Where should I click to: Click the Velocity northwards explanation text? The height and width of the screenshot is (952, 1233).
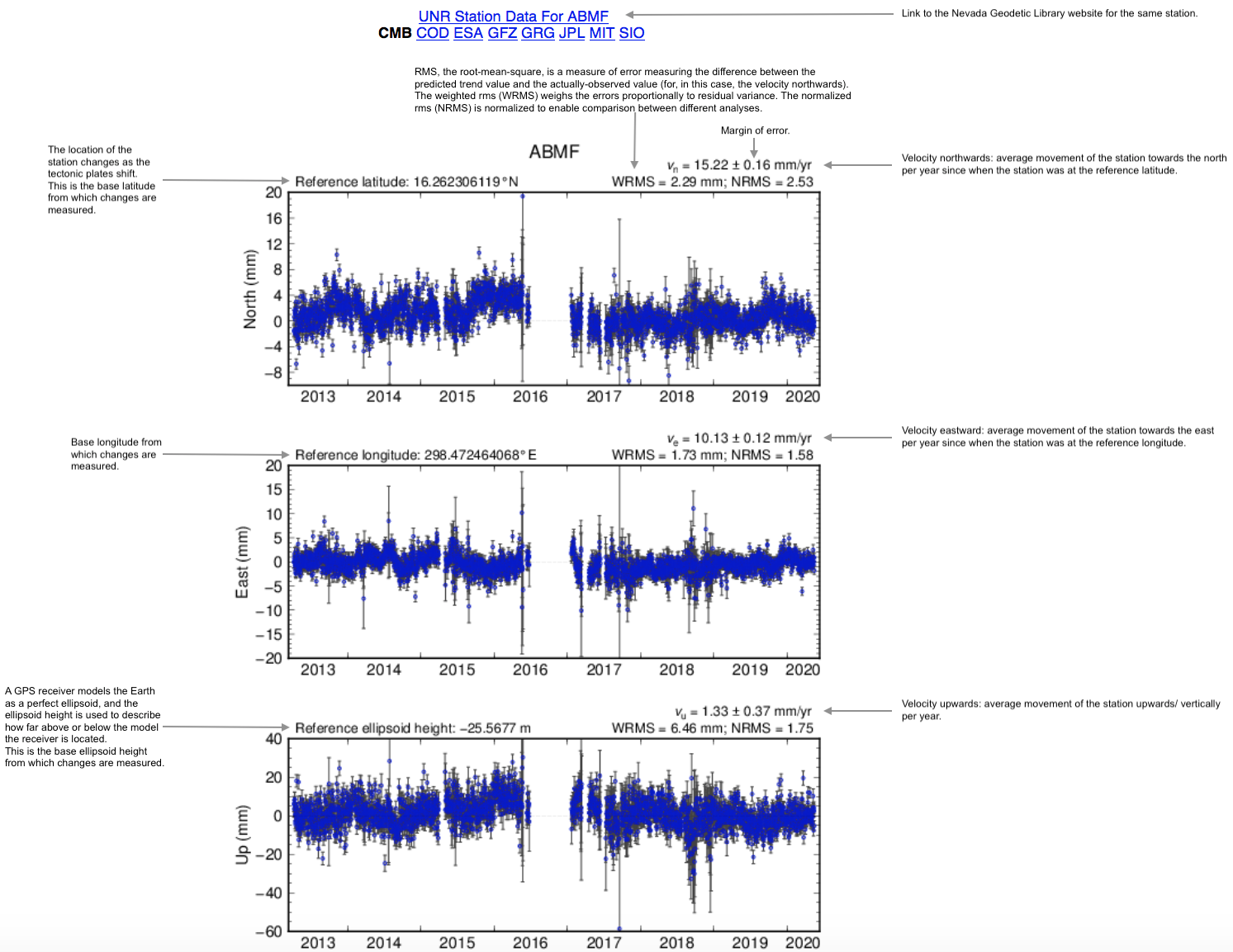1064,164
